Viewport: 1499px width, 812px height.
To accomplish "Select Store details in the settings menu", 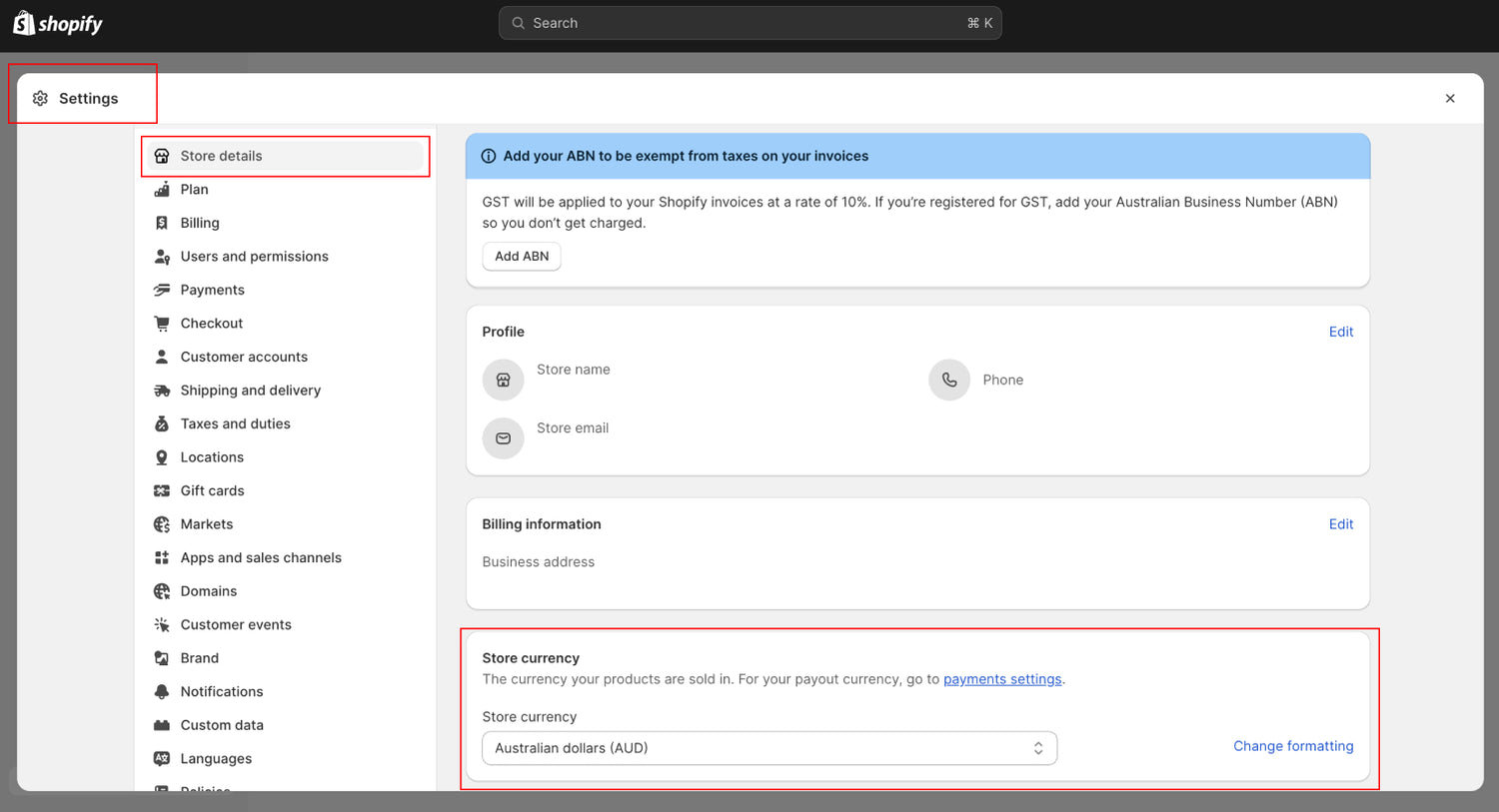I will coord(221,156).
